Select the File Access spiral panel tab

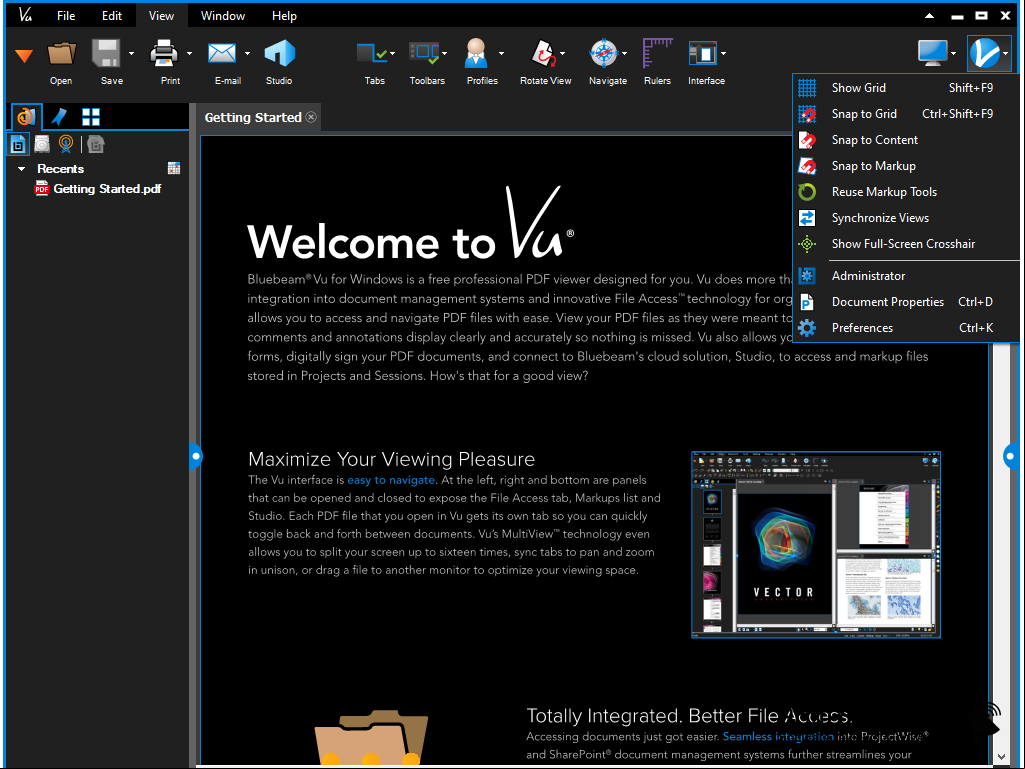pyautogui.click(x=27, y=117)
